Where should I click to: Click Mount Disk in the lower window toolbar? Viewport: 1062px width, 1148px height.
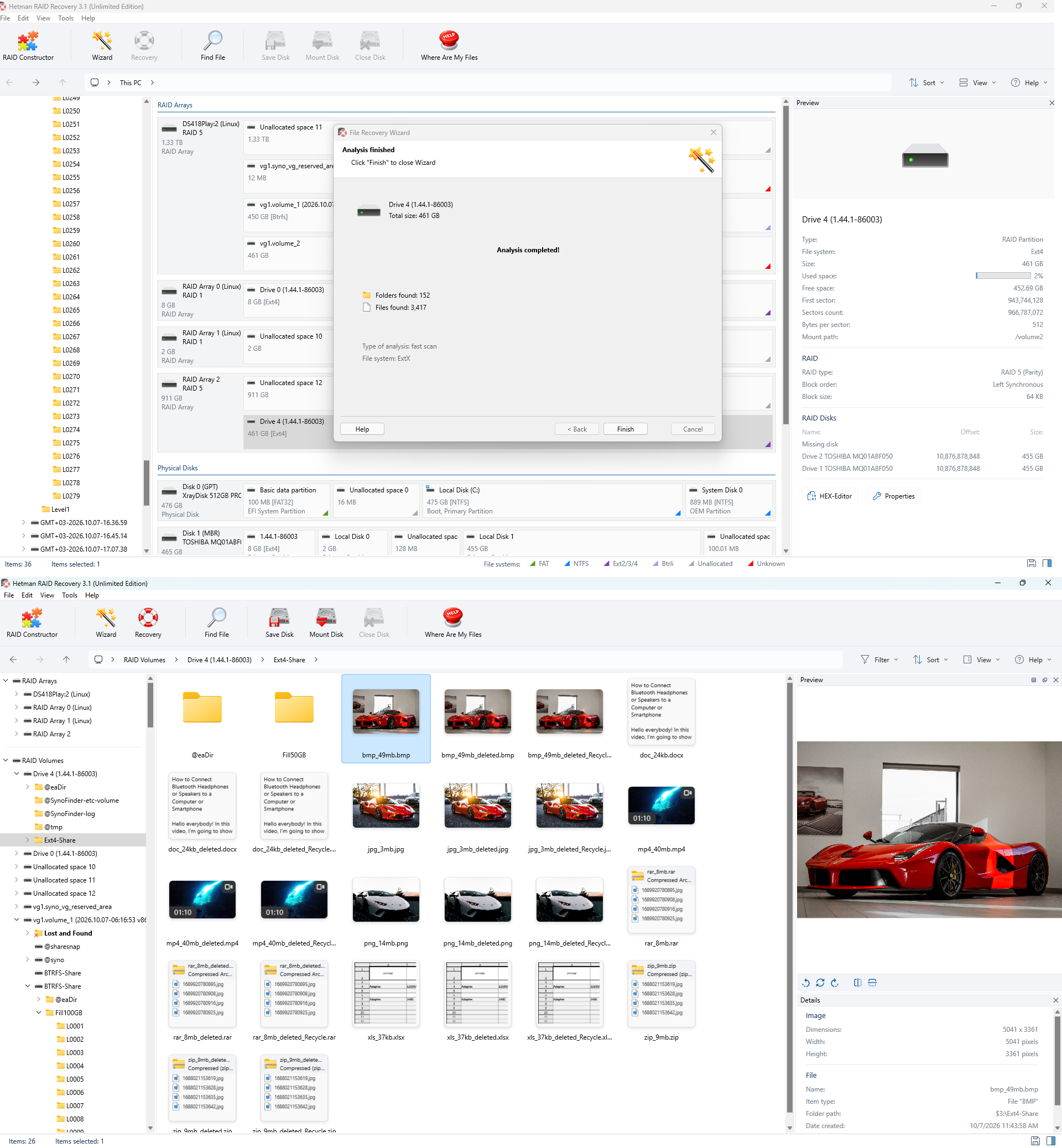[x=326, y=622]
